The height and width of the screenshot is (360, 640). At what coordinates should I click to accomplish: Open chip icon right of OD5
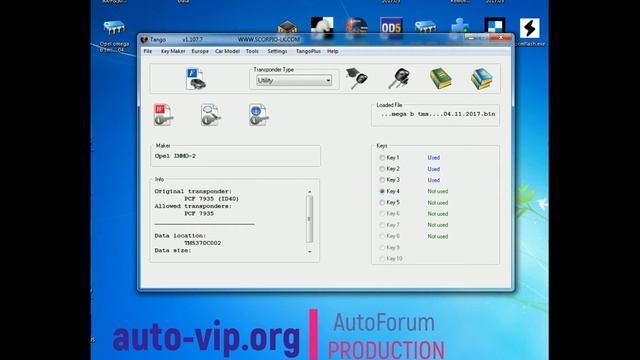pyautogui.click(x=425, y=27)
